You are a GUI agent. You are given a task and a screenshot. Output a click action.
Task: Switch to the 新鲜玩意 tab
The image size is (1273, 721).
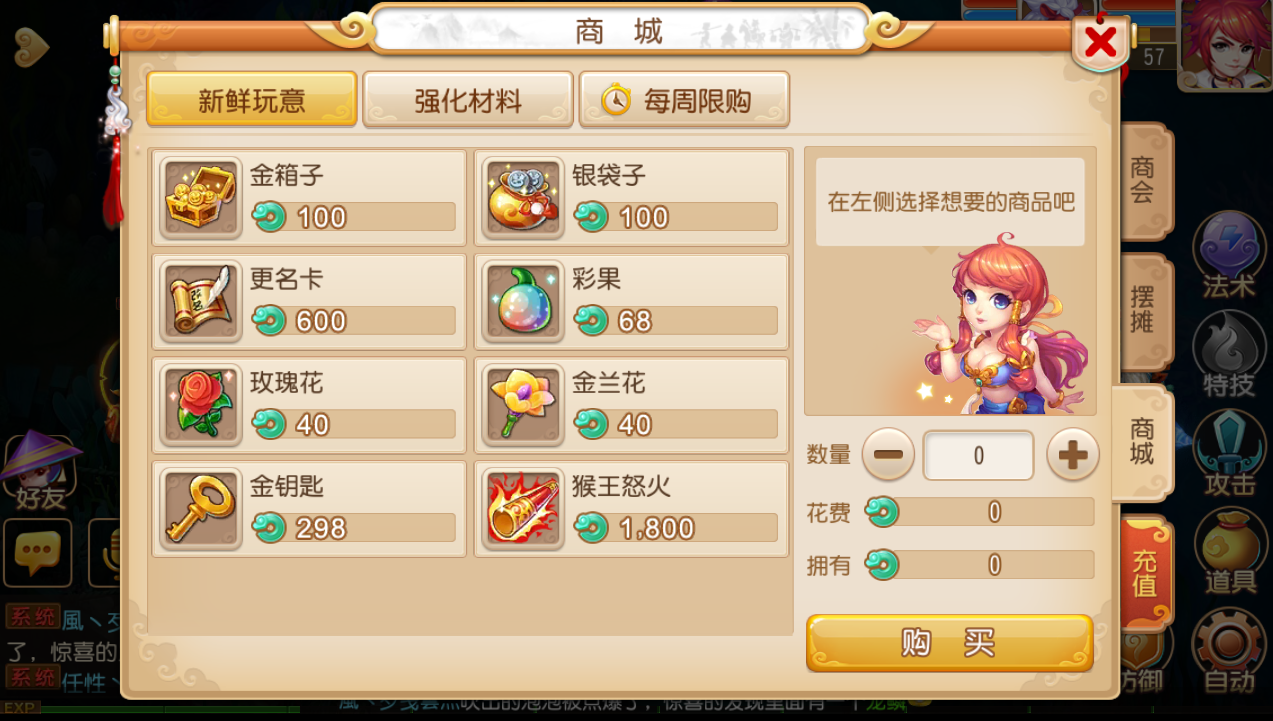coord(252,100)
